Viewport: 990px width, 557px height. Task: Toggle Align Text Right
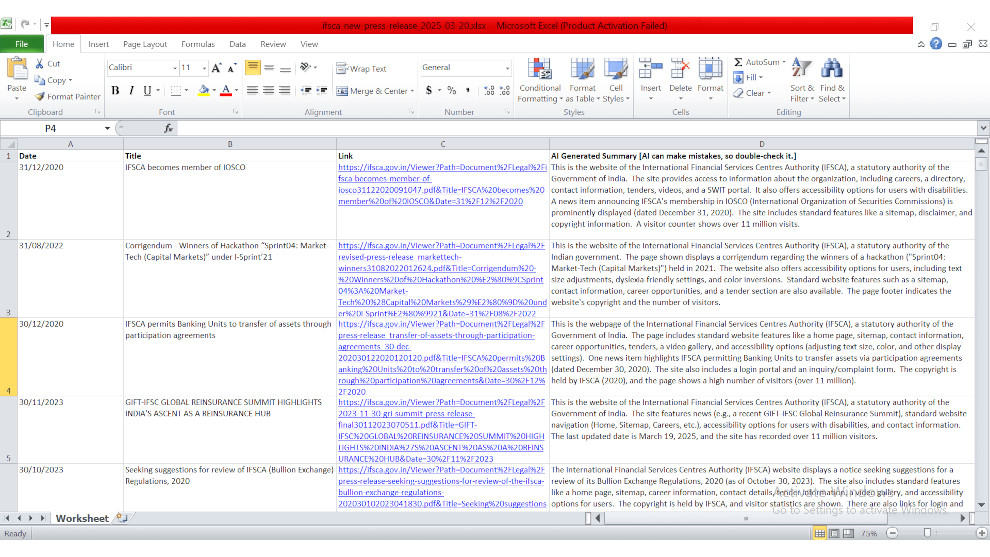pos(285,90)
